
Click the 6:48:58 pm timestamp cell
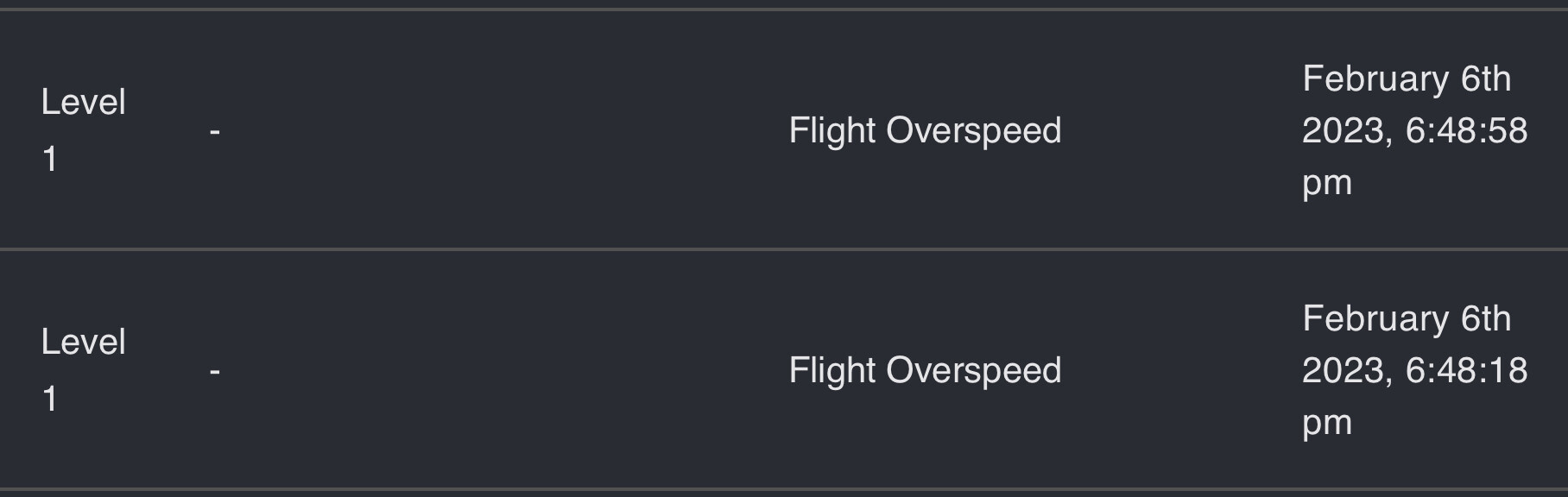click(1415, 131)
